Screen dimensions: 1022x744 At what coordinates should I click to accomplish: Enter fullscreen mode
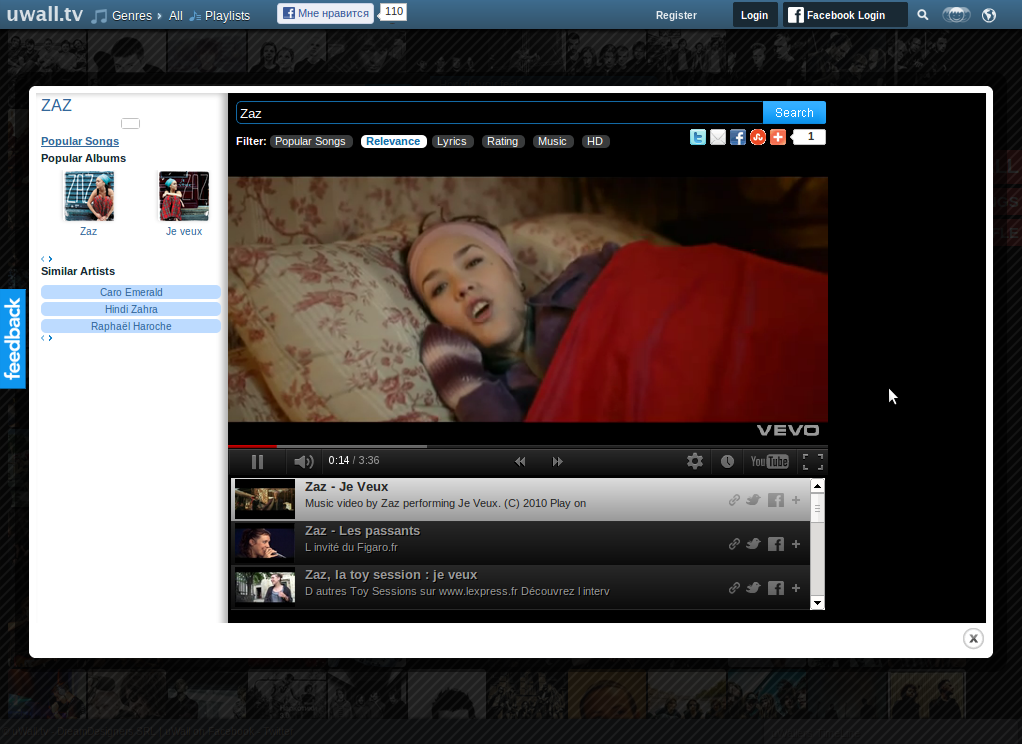(x=813, y=461)
